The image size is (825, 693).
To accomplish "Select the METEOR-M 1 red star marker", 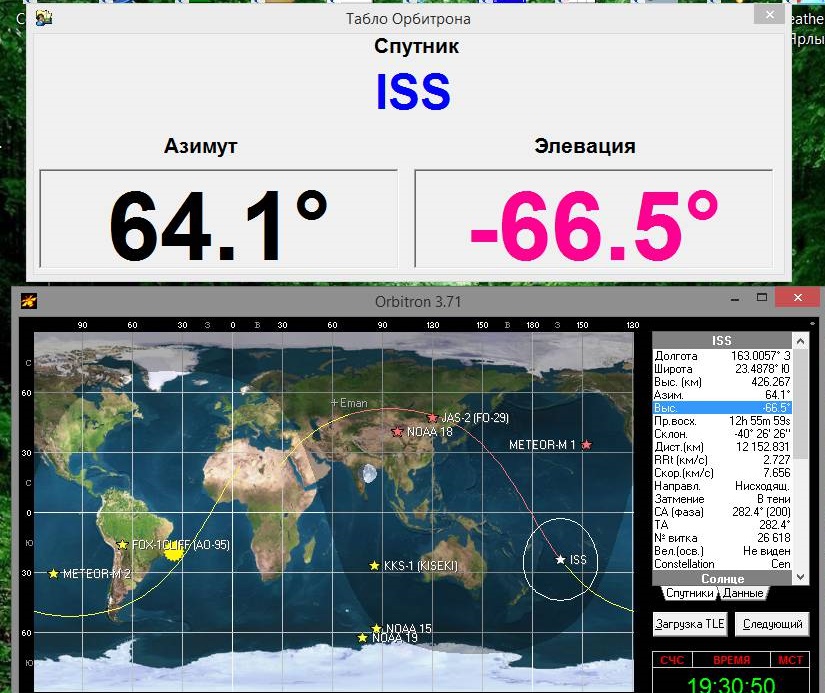I will click(x=586, y=445).
